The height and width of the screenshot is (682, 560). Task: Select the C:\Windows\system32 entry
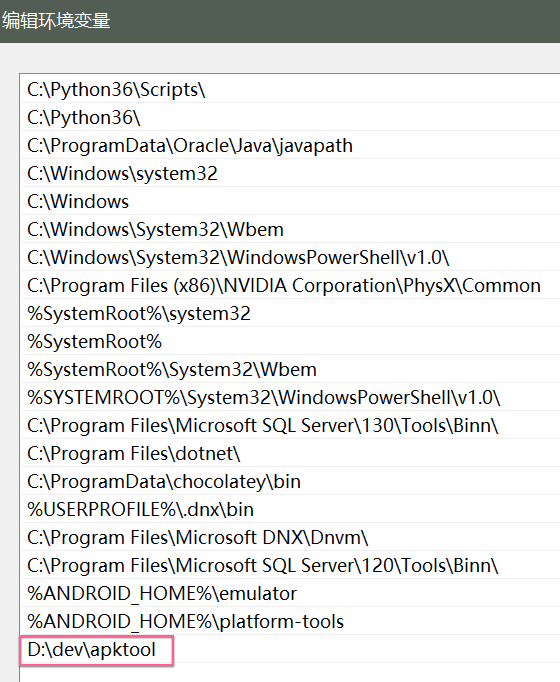coord(290,173)
